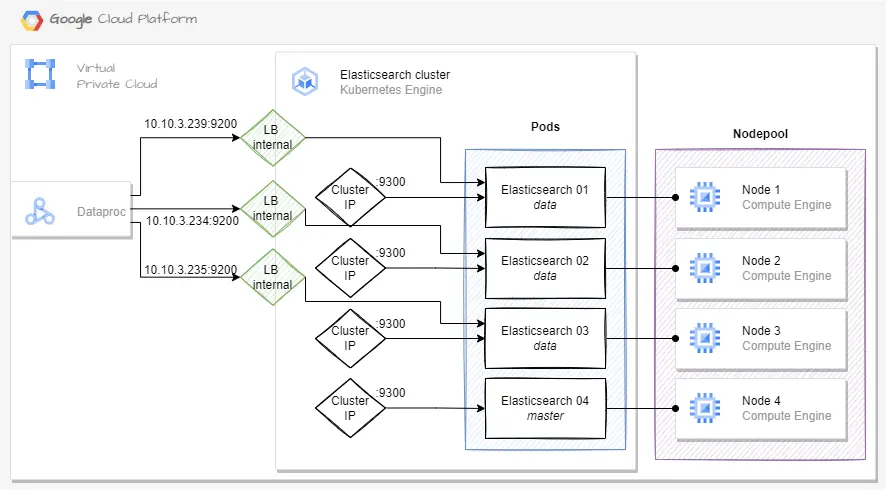Select Cluster IP diamond pointing to Elasticsearch 03
This screenshot has width=887, height=490.
(350, 338)
